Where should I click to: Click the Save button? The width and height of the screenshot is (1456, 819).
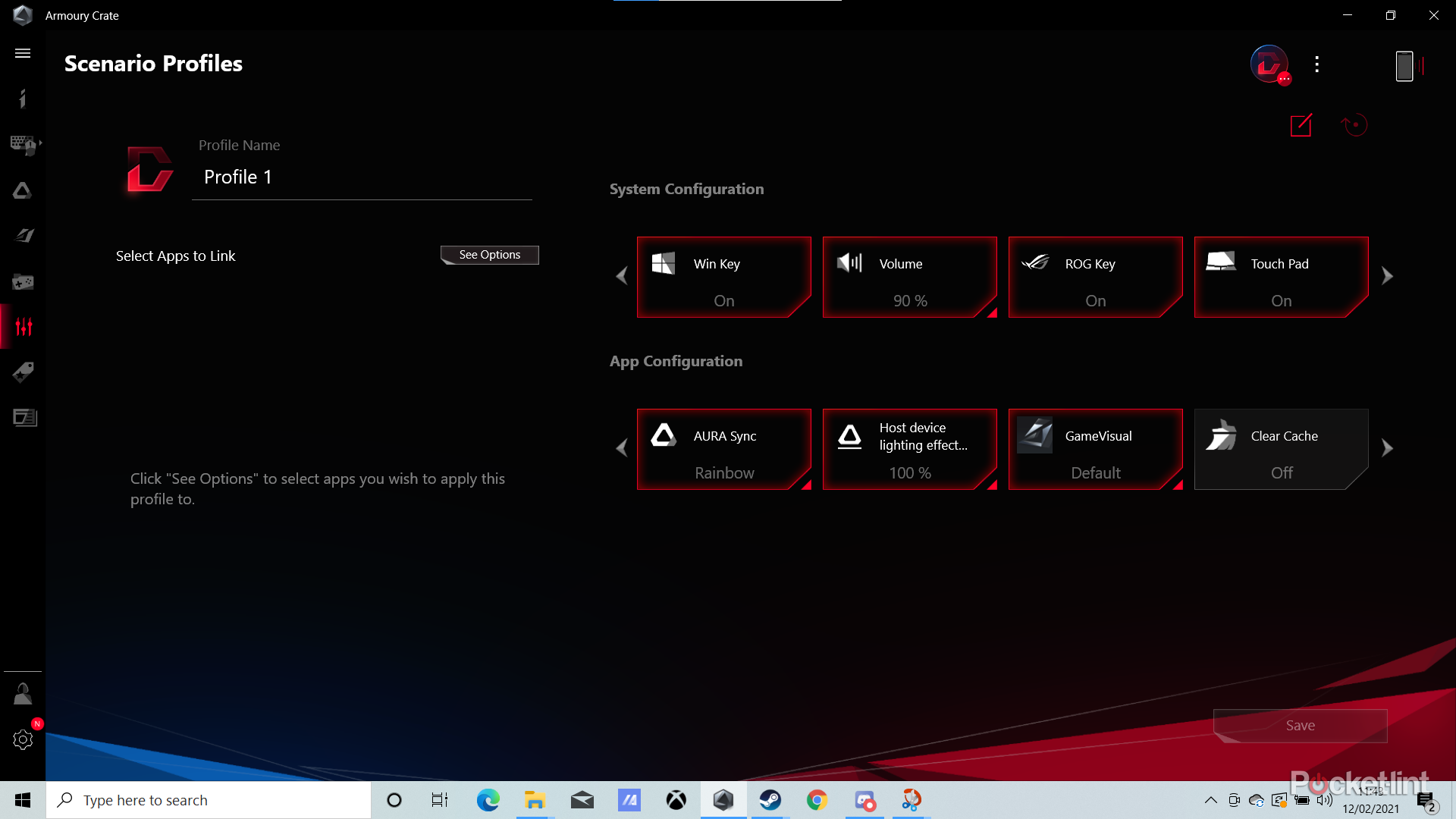[x=1300, y=726]
